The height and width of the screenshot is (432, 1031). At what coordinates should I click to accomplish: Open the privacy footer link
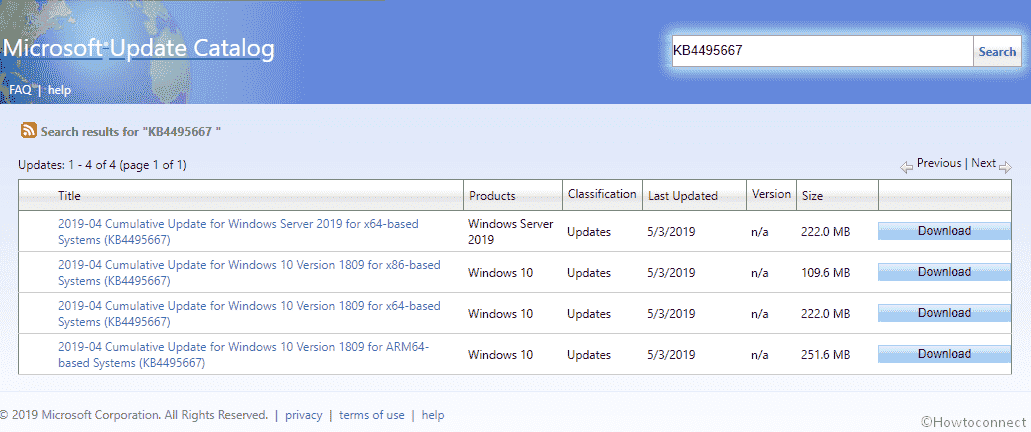click(x=304, y=415)
